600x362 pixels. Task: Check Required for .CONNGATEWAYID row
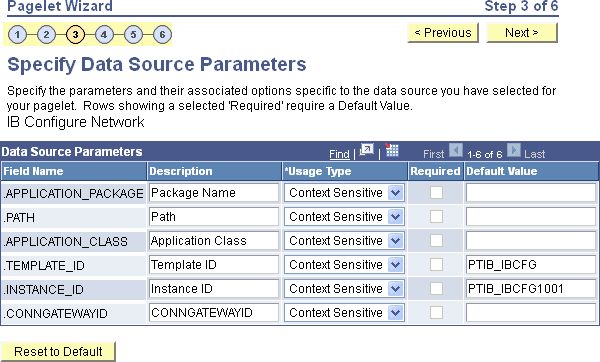[436, 313]
